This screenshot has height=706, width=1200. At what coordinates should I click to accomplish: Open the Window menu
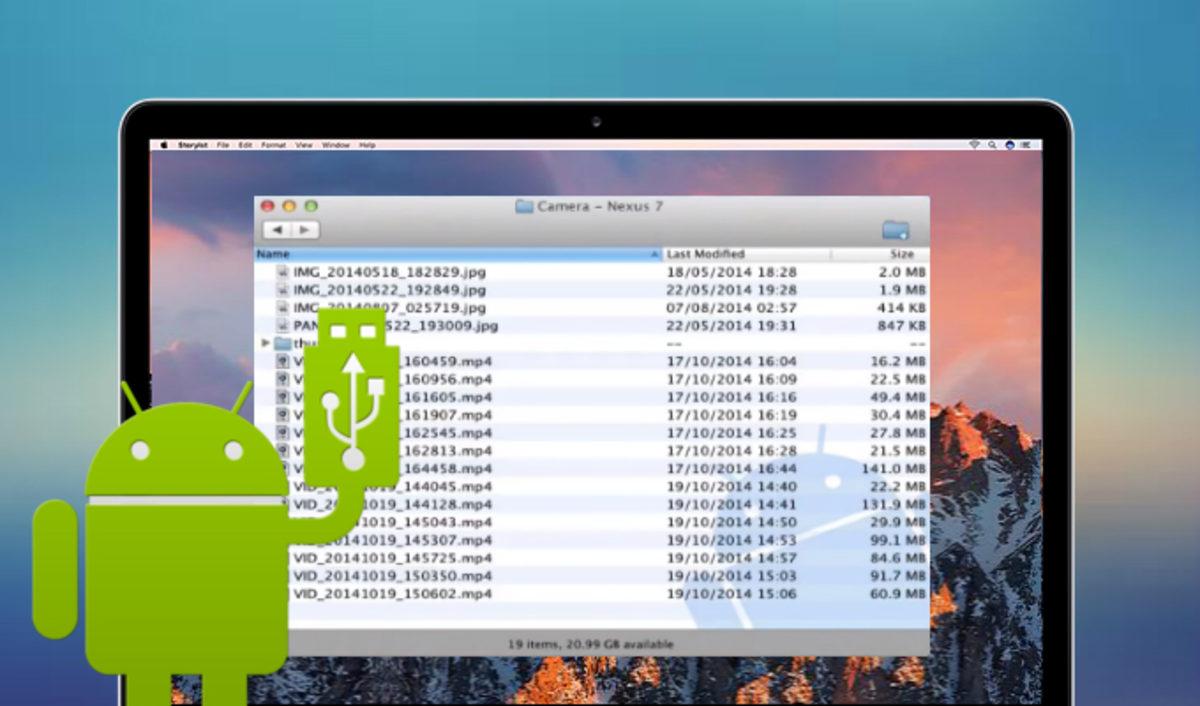point(336,144)
